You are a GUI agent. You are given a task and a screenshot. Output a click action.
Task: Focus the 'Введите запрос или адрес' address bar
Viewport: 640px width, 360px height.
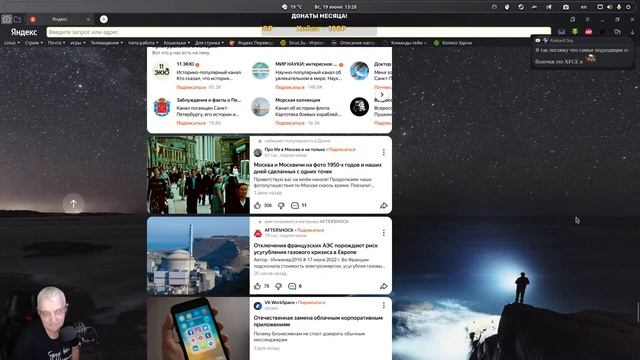coord(298,32)
